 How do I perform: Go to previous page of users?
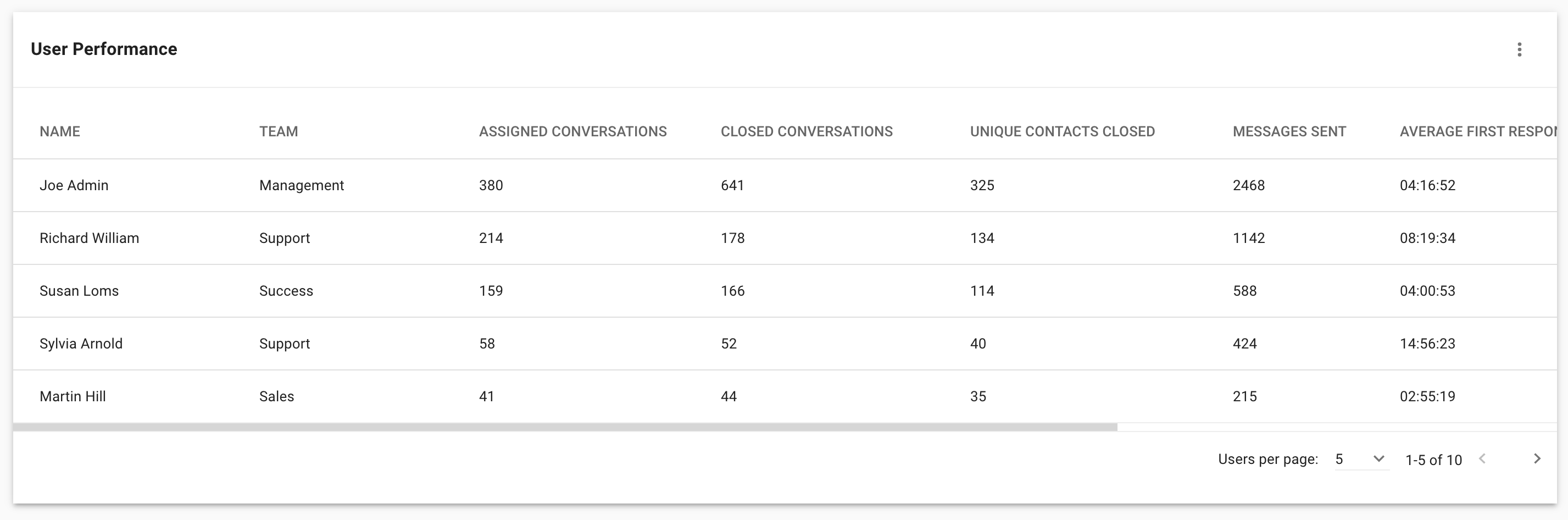[x=1482, y=458]
